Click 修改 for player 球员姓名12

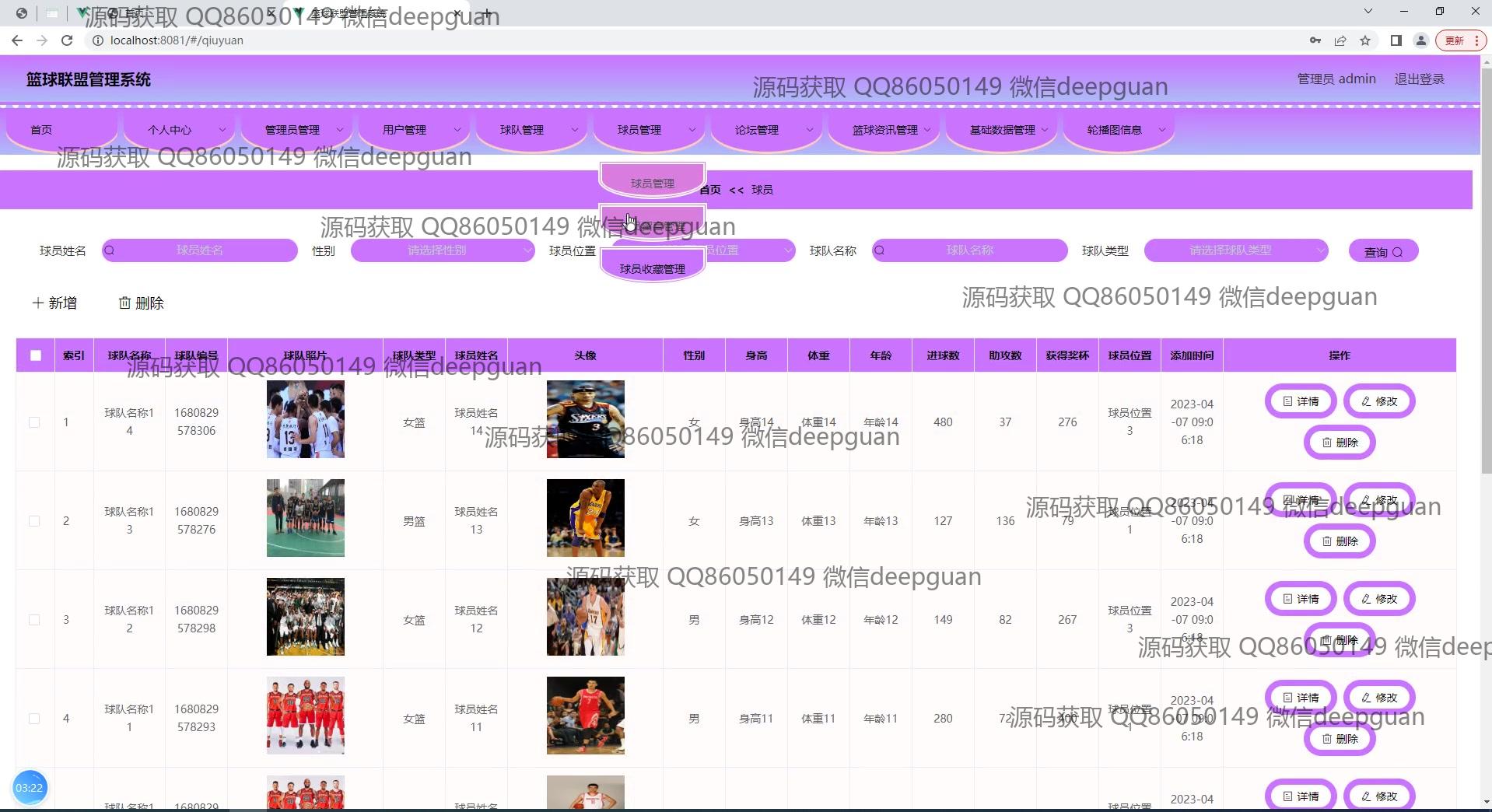tap(1379, 599)
